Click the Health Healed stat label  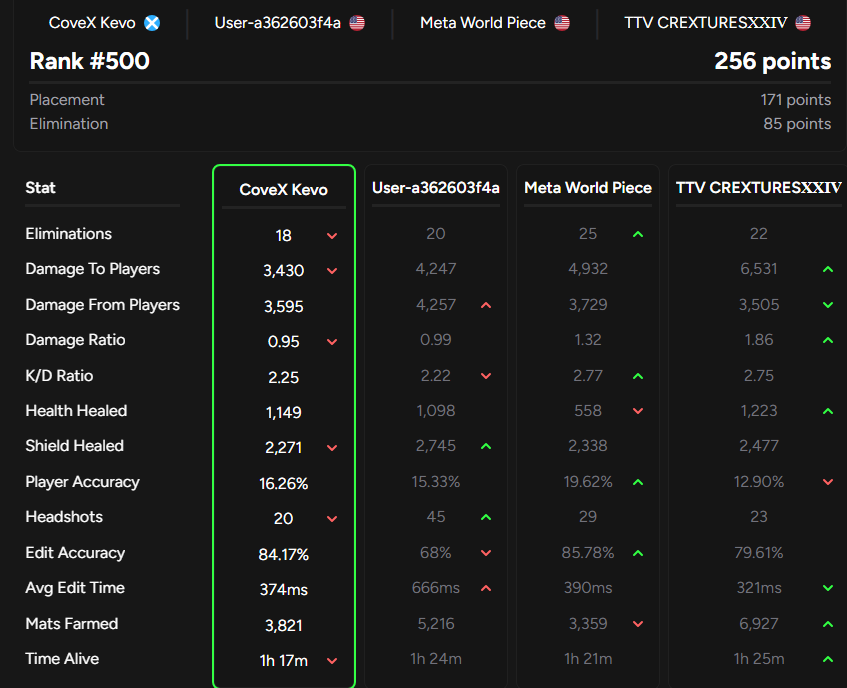tap(76, 411)
